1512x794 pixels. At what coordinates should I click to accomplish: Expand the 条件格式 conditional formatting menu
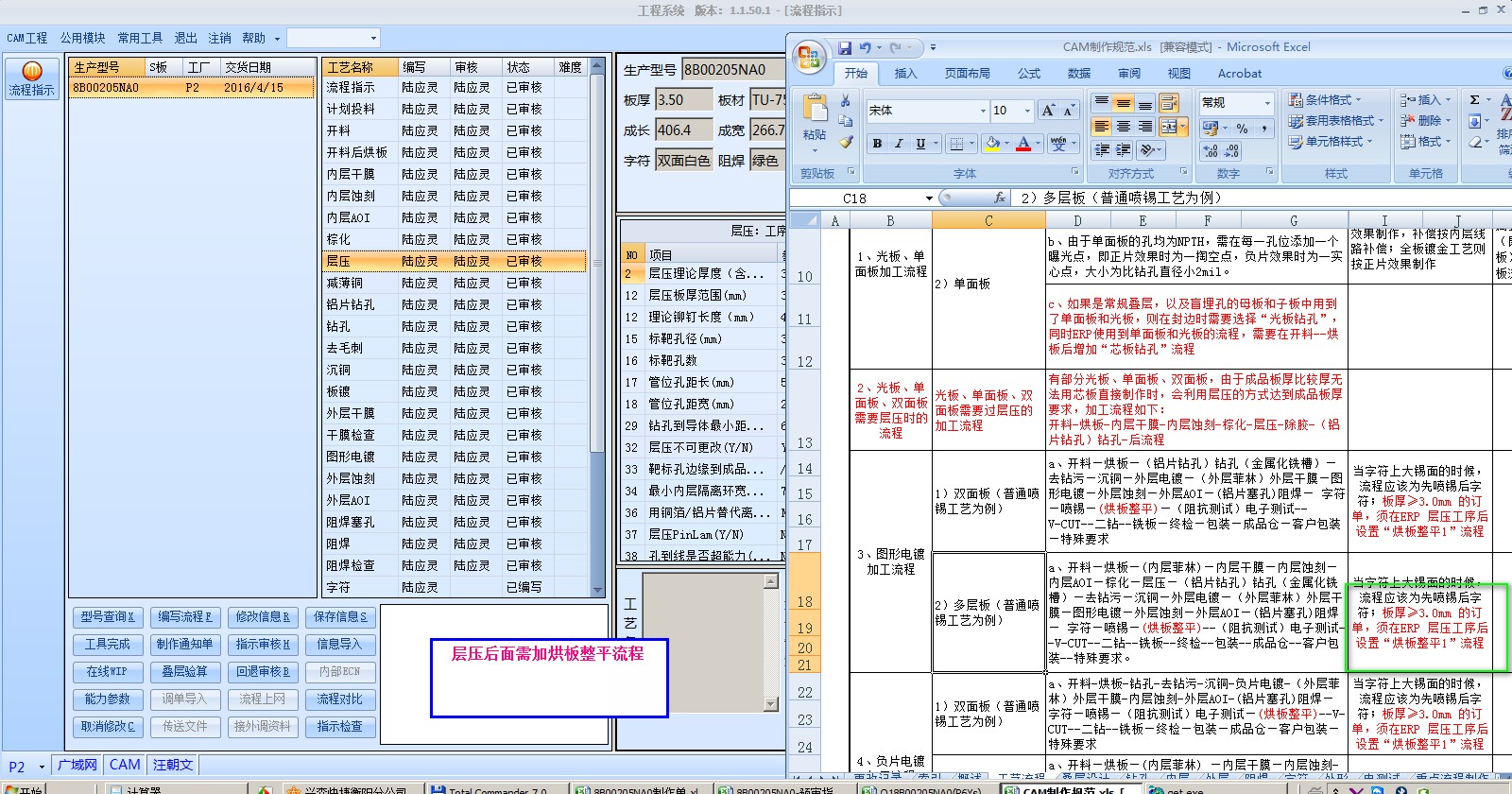tap(1324, 99)
